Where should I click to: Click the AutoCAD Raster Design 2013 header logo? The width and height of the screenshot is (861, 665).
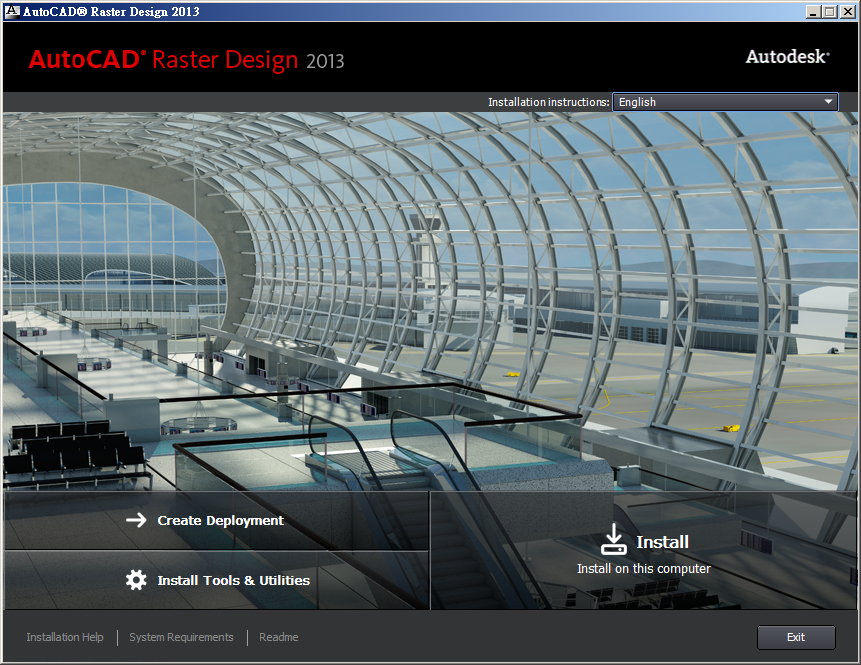(x=186, y=60)
